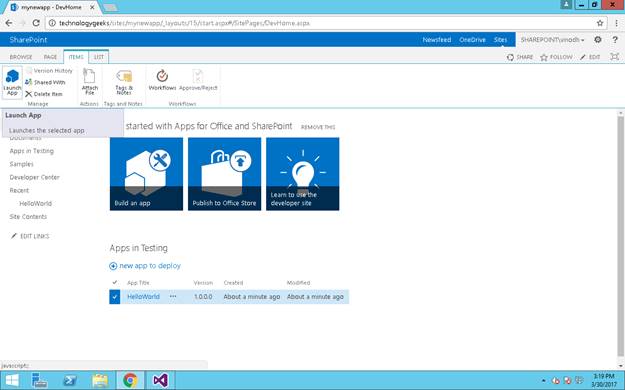
Task: Click the REMOVE THIS link
Action: (x=318, y=127)
